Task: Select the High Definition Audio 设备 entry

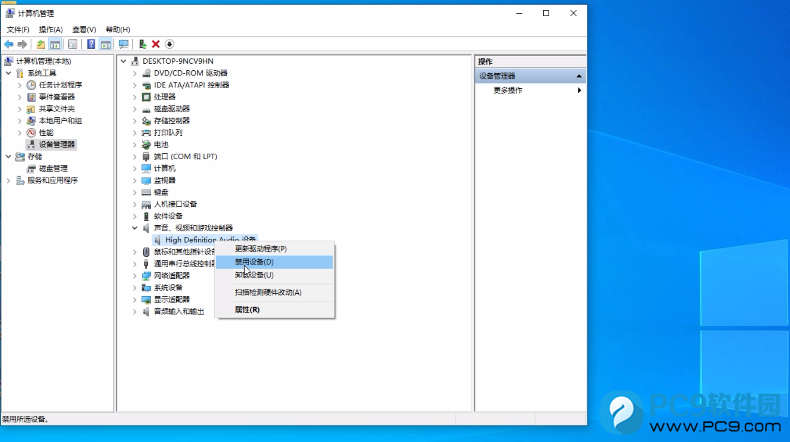Action: click(210, 239)
